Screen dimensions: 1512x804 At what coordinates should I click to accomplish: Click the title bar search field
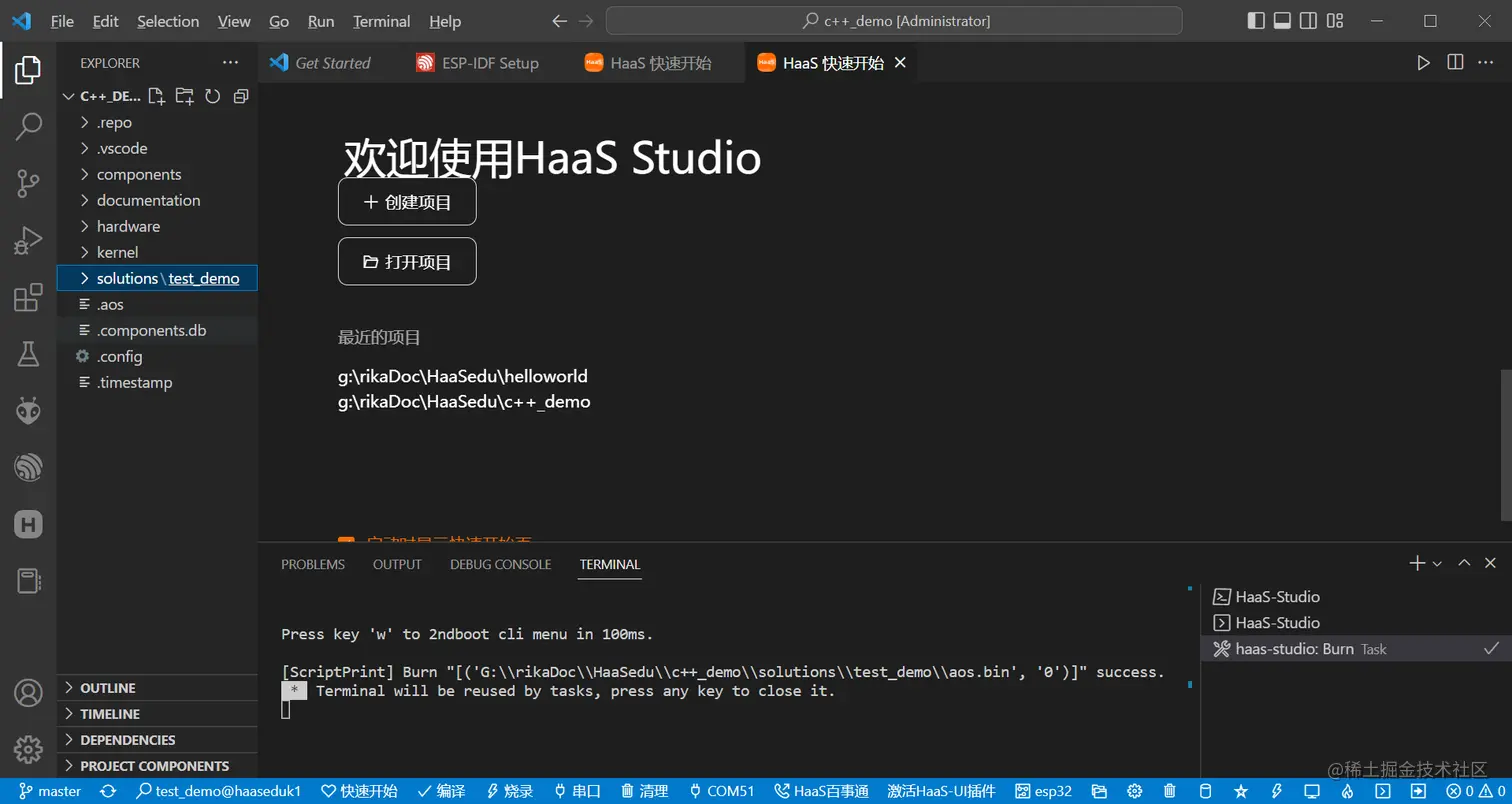[x=894, y=21]
